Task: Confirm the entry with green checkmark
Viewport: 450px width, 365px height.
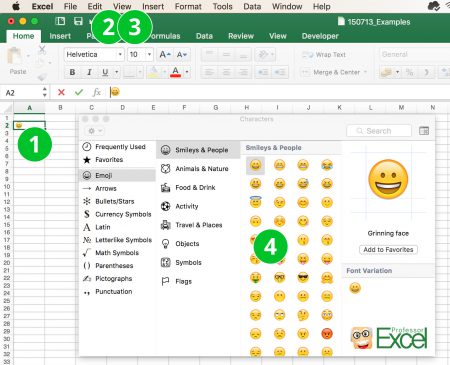Action: 79,92
